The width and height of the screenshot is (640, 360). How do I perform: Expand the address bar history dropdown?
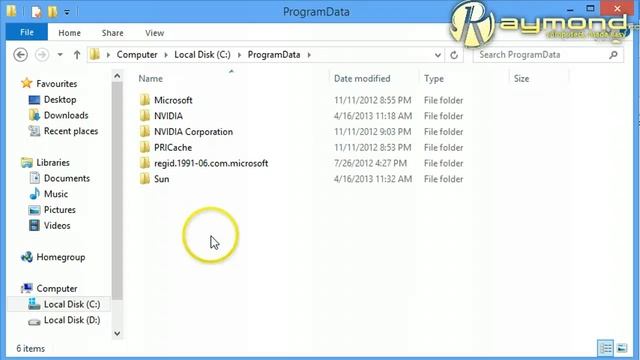pyautogui.click(x=438, y=55)
